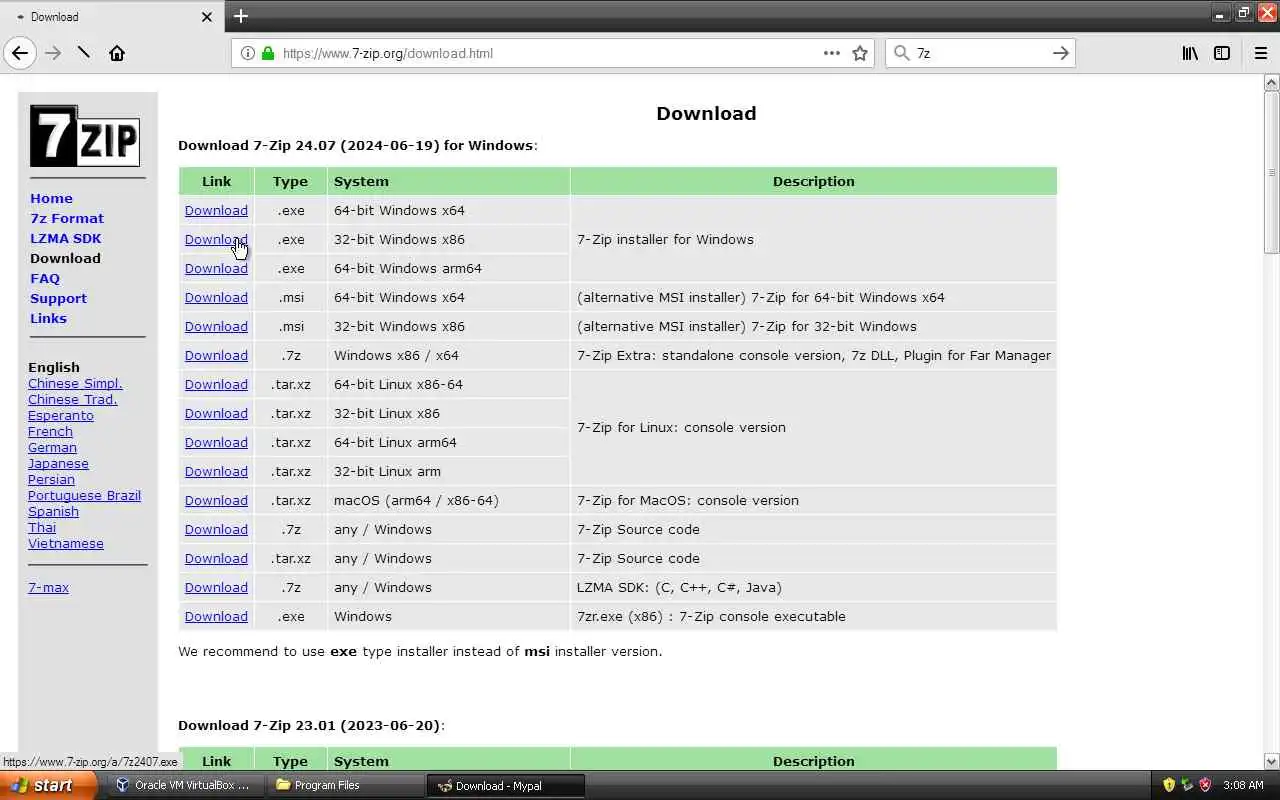Open the page actions three-dot menu
The height and width of the screenshot is (800, 1280).
[832, 53]
